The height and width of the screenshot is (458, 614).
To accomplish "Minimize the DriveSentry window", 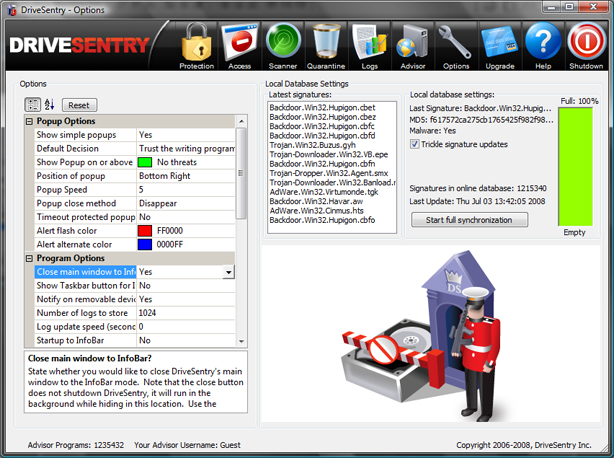I will tap(552, 7).
